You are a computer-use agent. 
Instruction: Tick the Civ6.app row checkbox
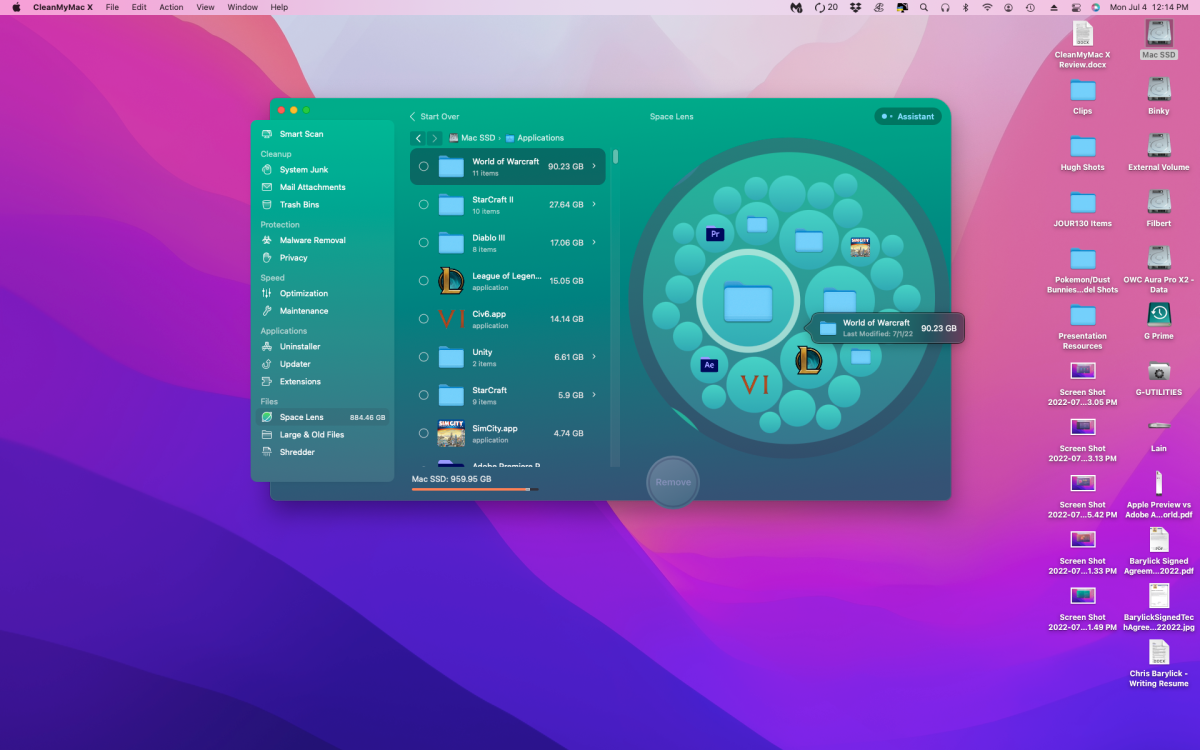[x=423, y=319]
